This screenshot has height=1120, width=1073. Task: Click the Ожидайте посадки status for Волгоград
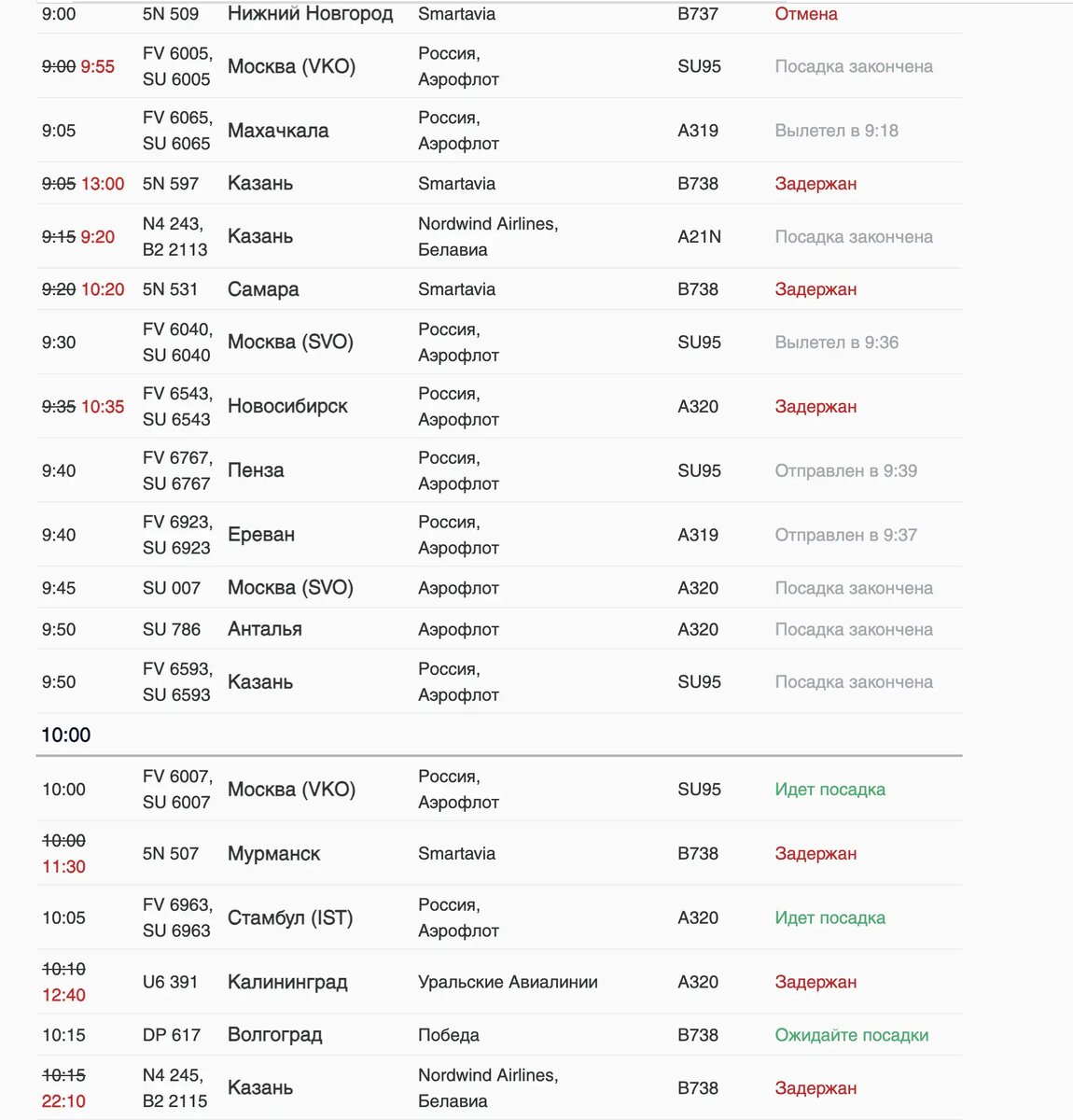852,1035
